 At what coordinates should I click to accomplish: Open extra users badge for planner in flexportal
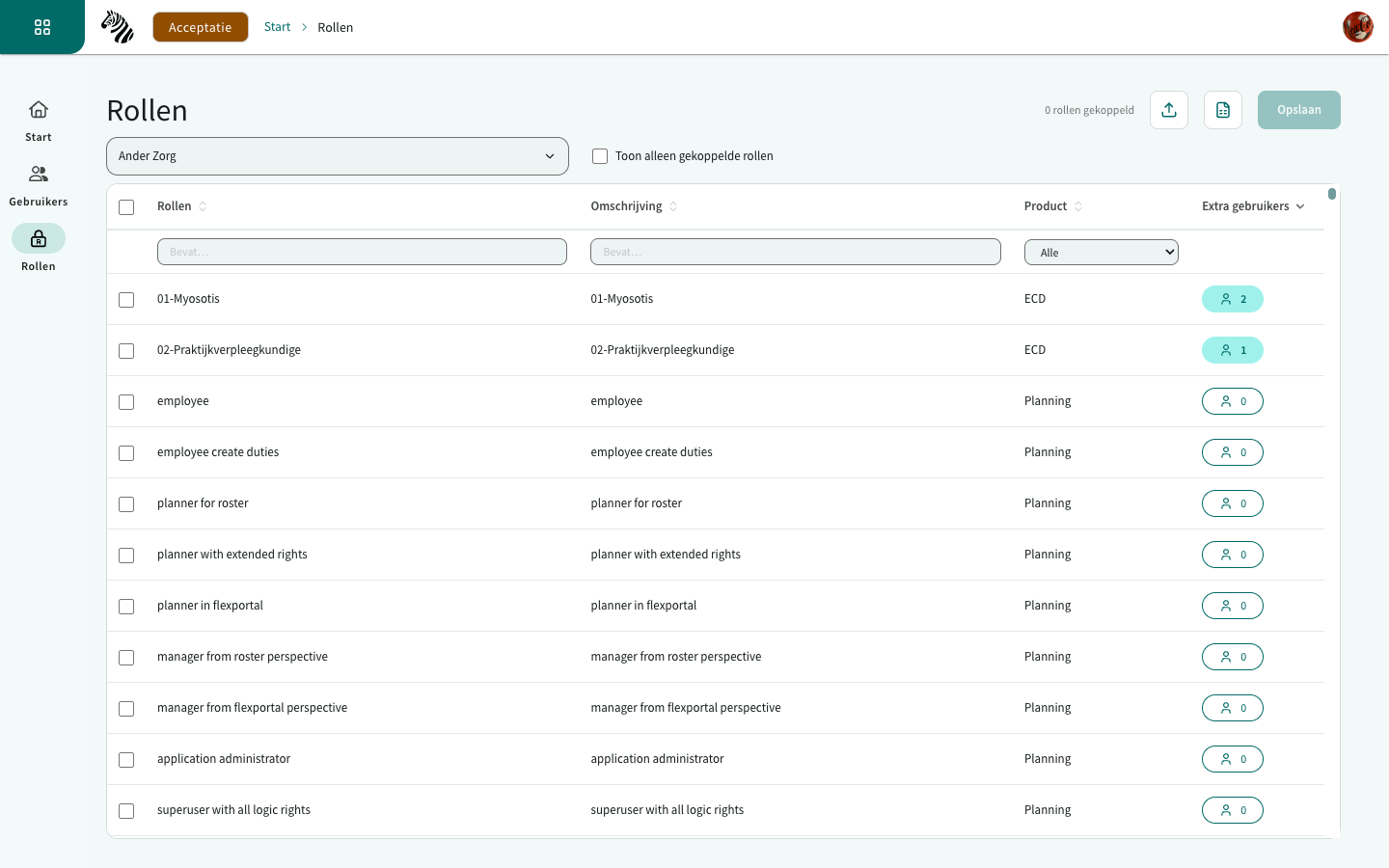1233,606
